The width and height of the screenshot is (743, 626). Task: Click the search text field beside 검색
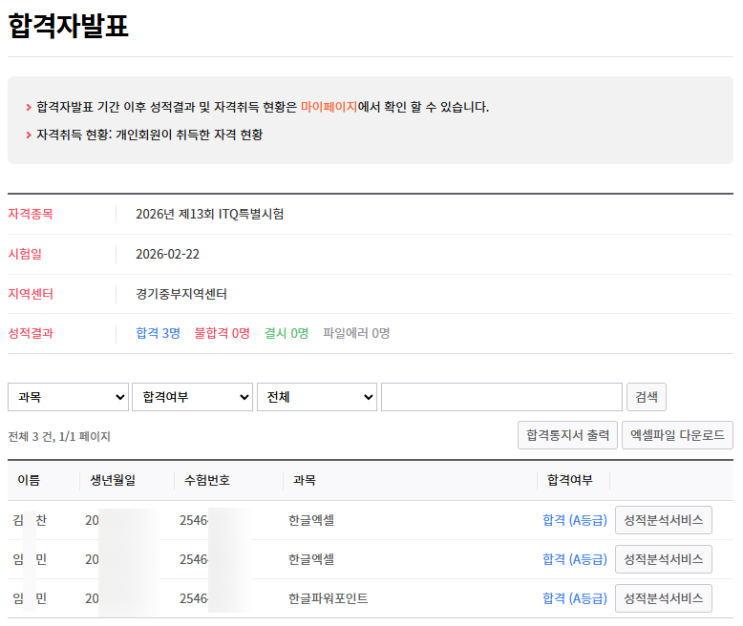point(501,397)
